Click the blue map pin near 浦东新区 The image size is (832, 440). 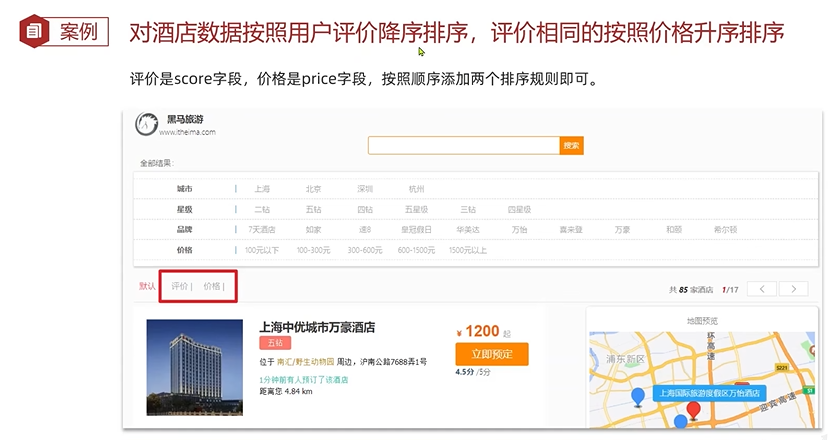coord(638,397)
